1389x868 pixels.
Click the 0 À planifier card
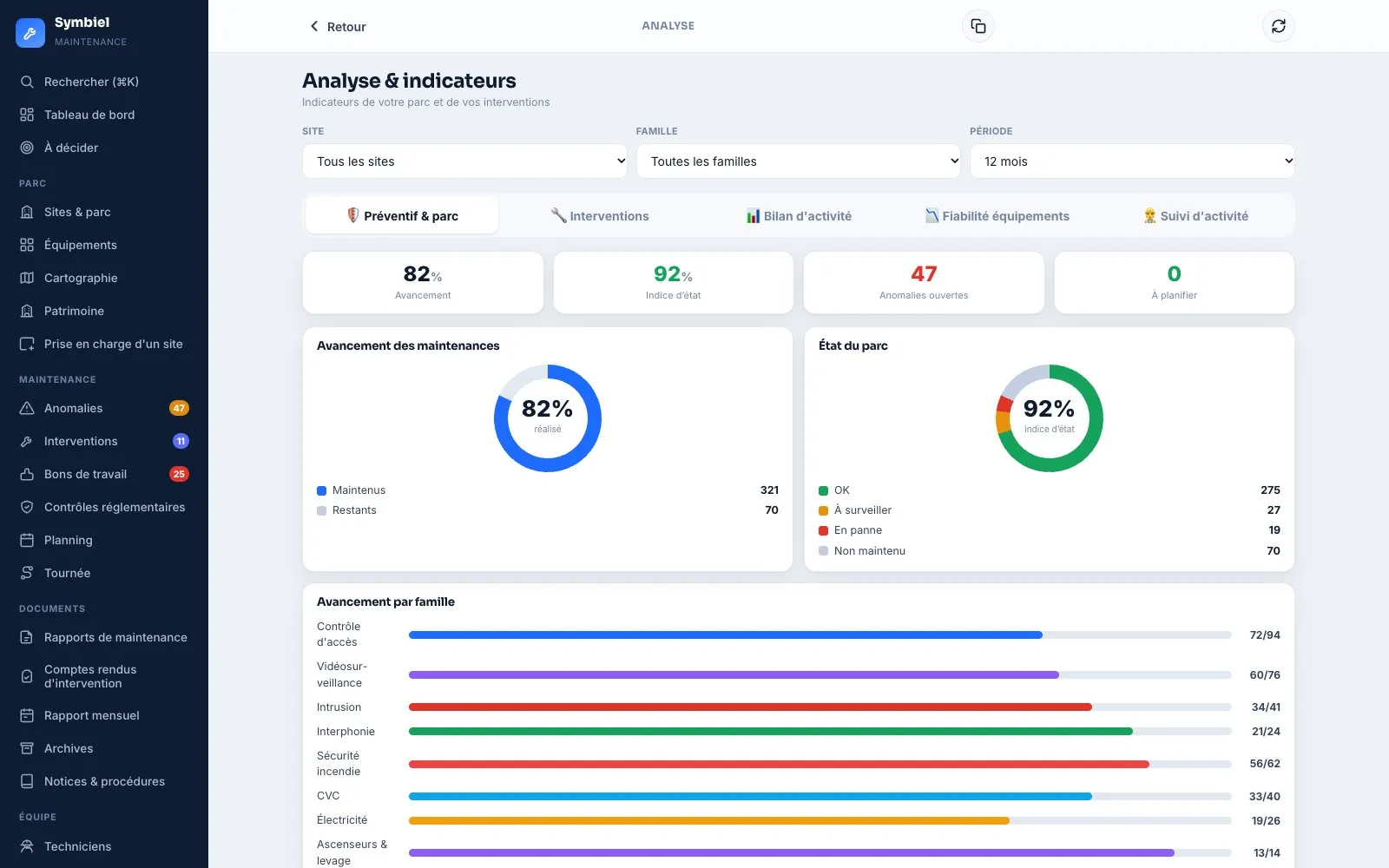point(1174,282)
